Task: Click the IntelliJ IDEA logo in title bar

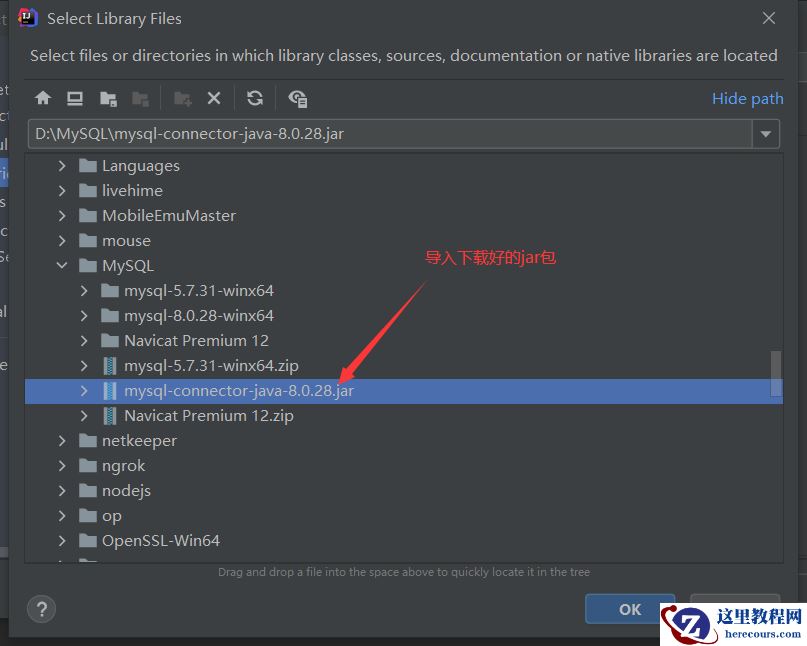Action: [27, 18]
